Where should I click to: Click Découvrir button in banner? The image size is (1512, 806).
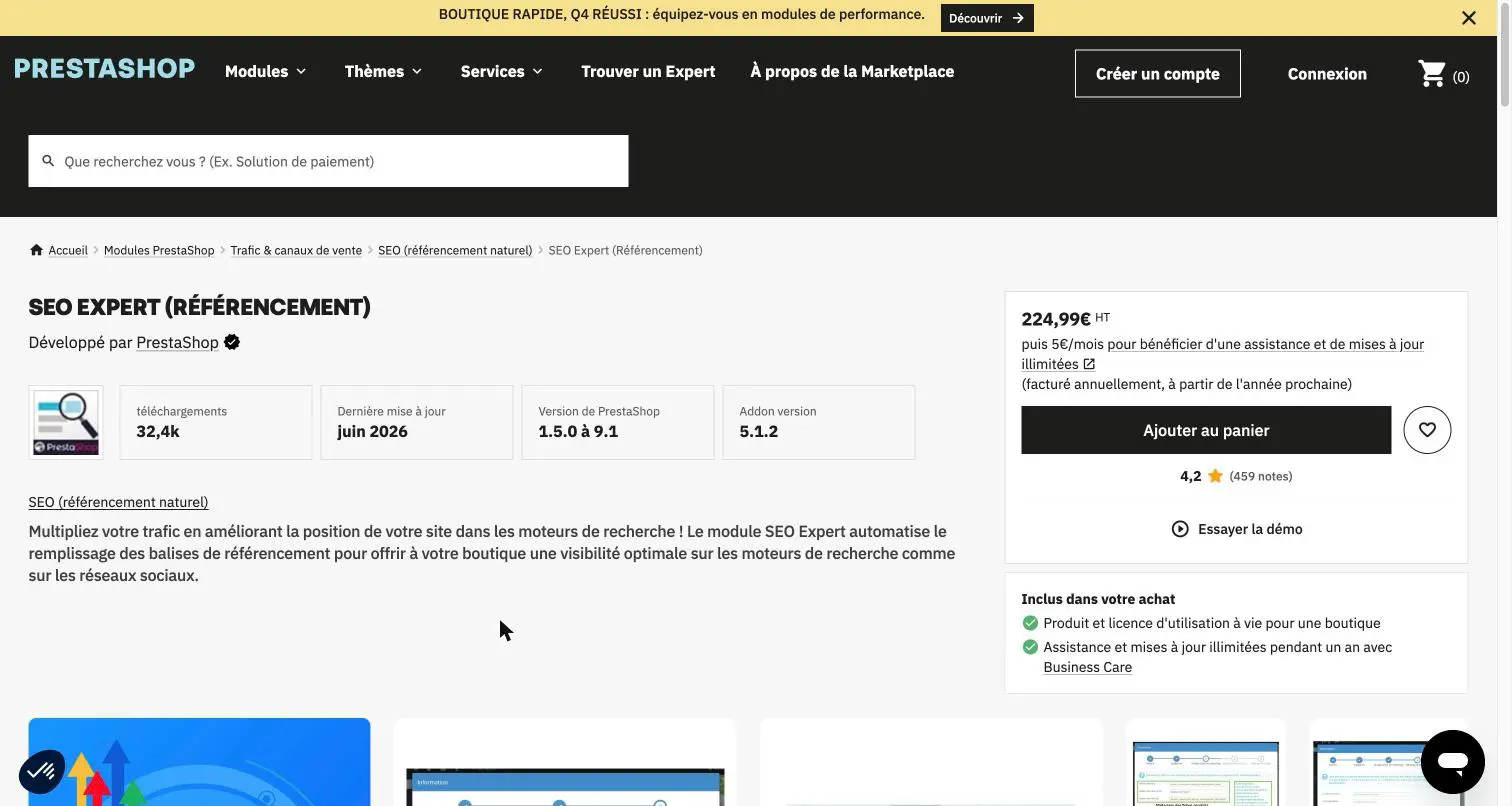click(x=987, y=18)
